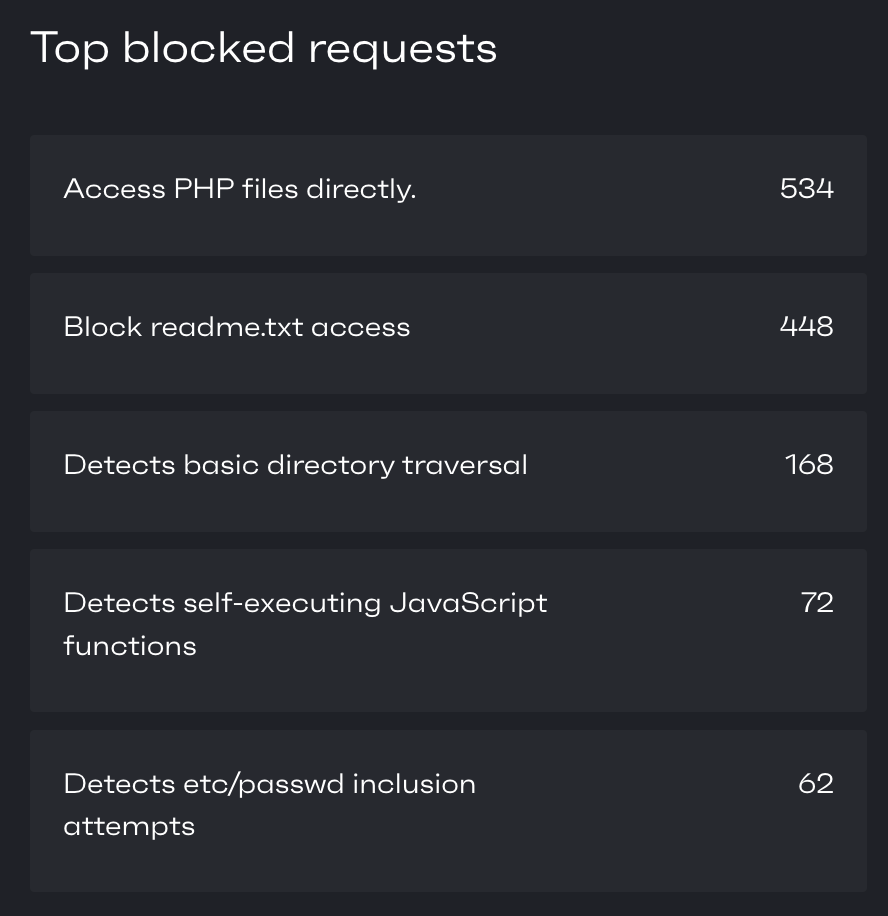The height and width of the screenshot is (916, 888).
Task: Click the row card containing count 534
Action: pyautogui.click(x=448, y=196)
